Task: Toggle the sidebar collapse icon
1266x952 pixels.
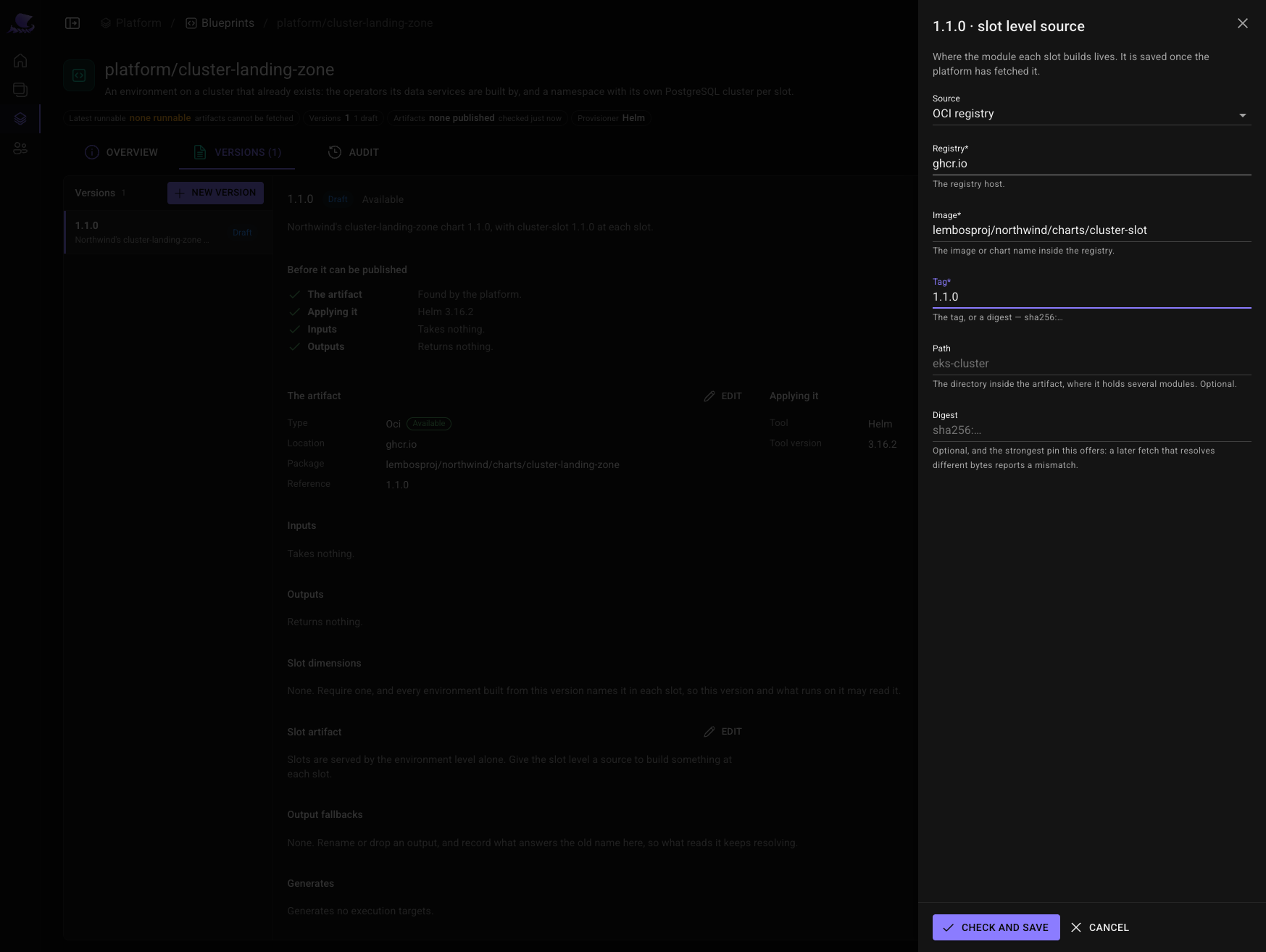Action: click(72, 23)
